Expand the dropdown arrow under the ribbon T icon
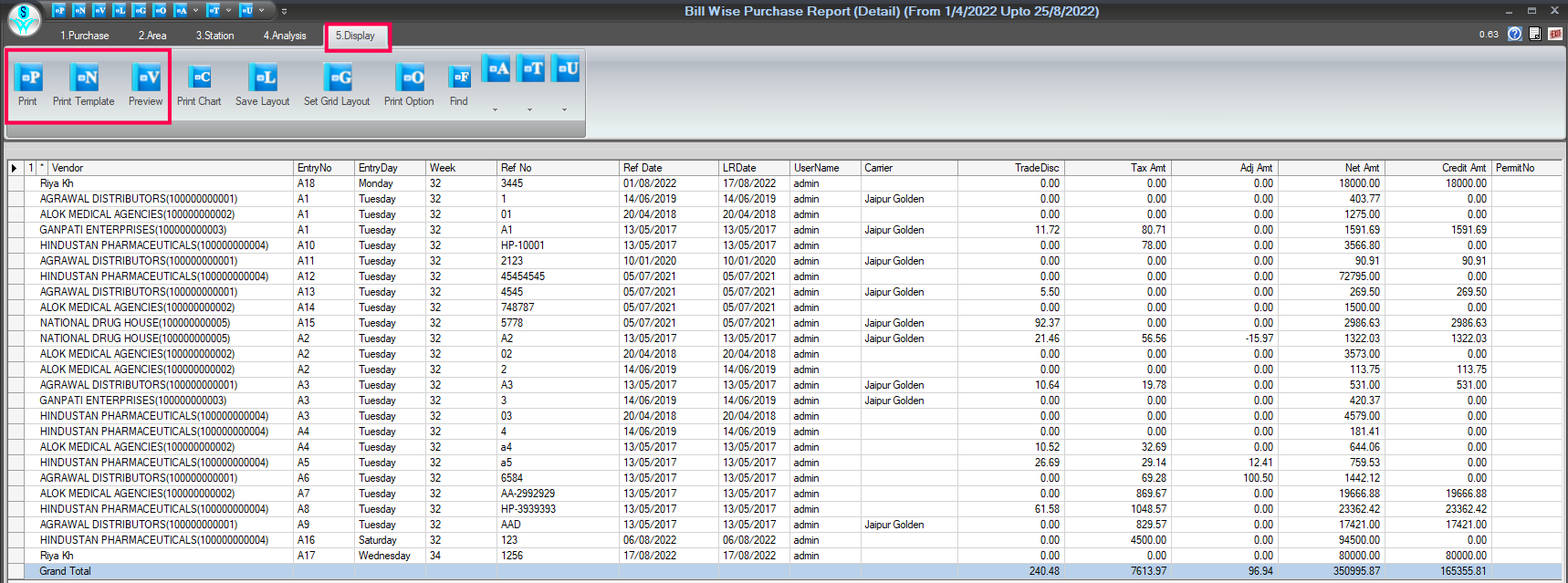Image resolution: width=1568 pixels, height=583 pixels. pyautogui.click(x=530, y=109)
